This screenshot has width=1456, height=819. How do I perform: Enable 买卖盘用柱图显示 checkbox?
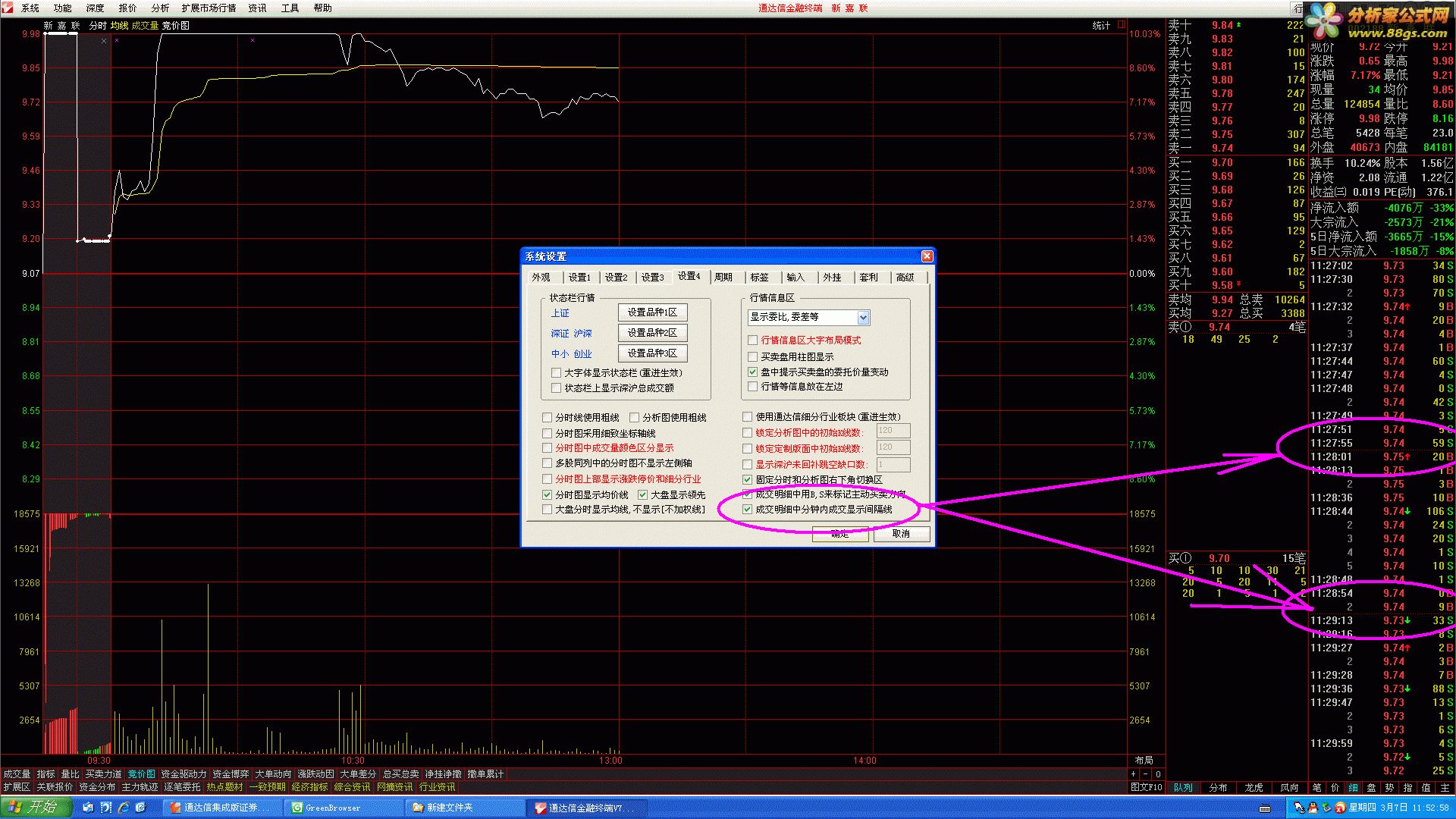click(x=752, y=356)
